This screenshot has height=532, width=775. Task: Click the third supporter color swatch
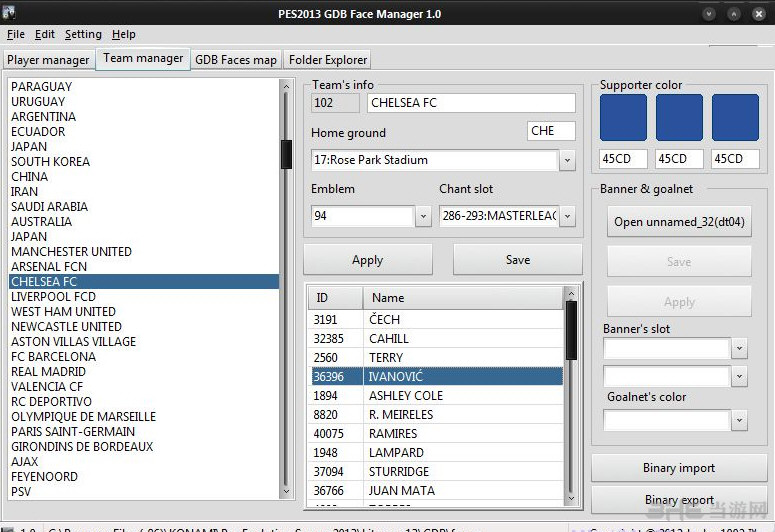(x=735, y=118)
